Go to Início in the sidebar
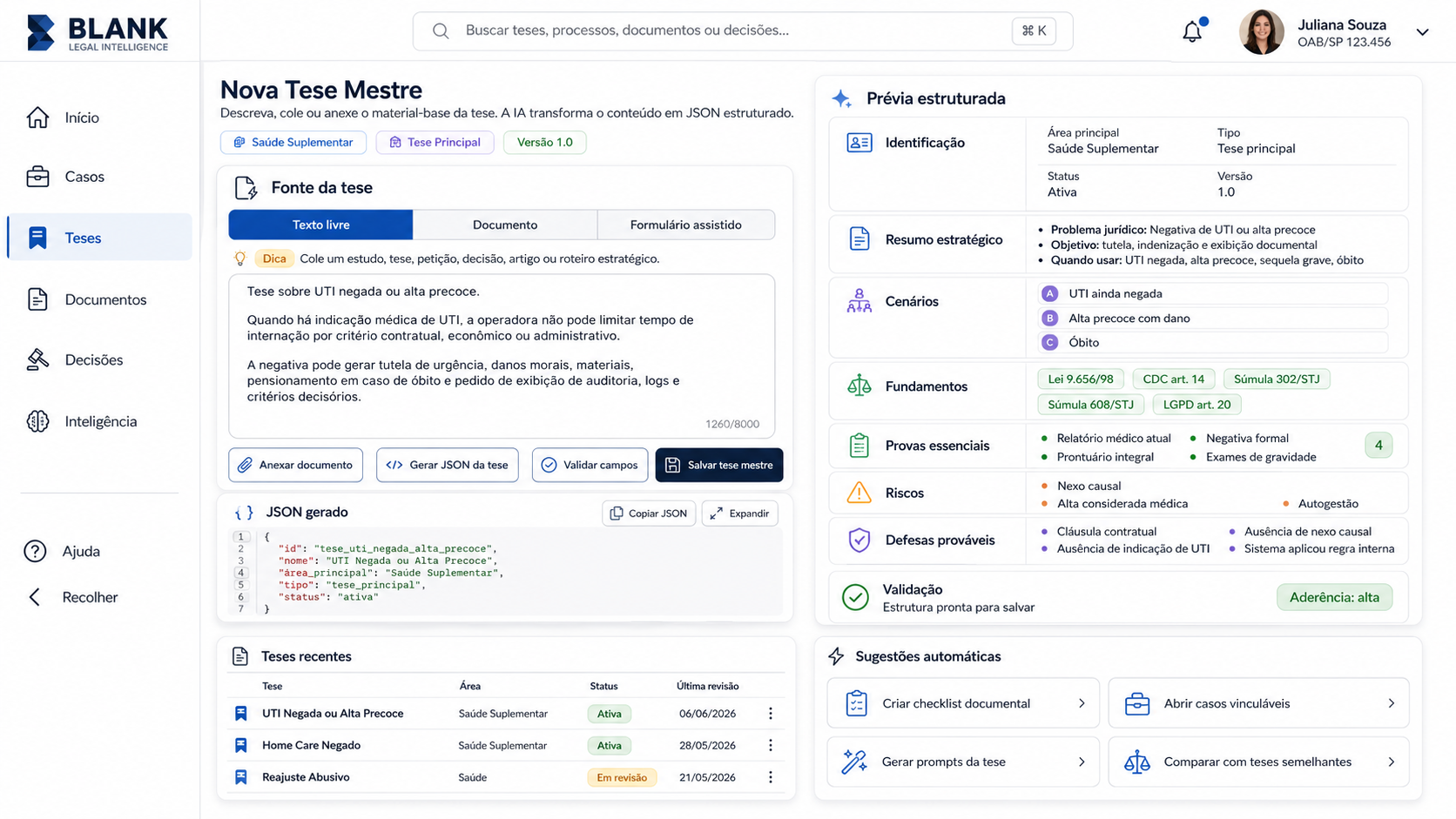This screenshot has height=819, width=1456. [x=99, y=117]
